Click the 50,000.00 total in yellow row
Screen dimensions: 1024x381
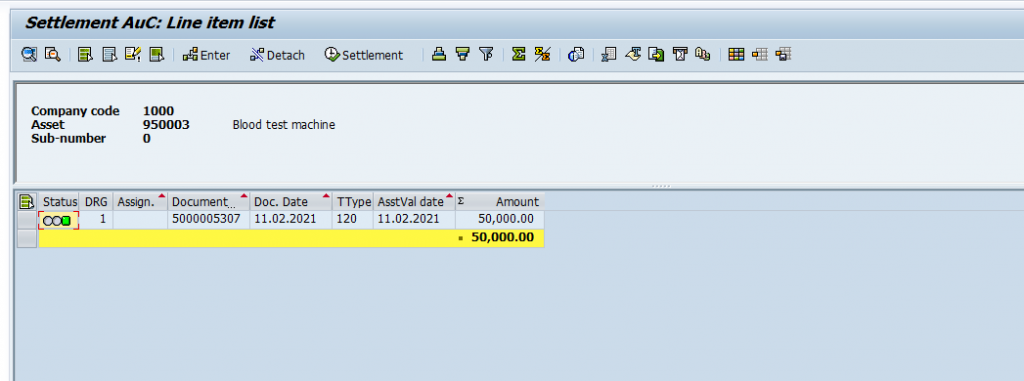(502, 238)
